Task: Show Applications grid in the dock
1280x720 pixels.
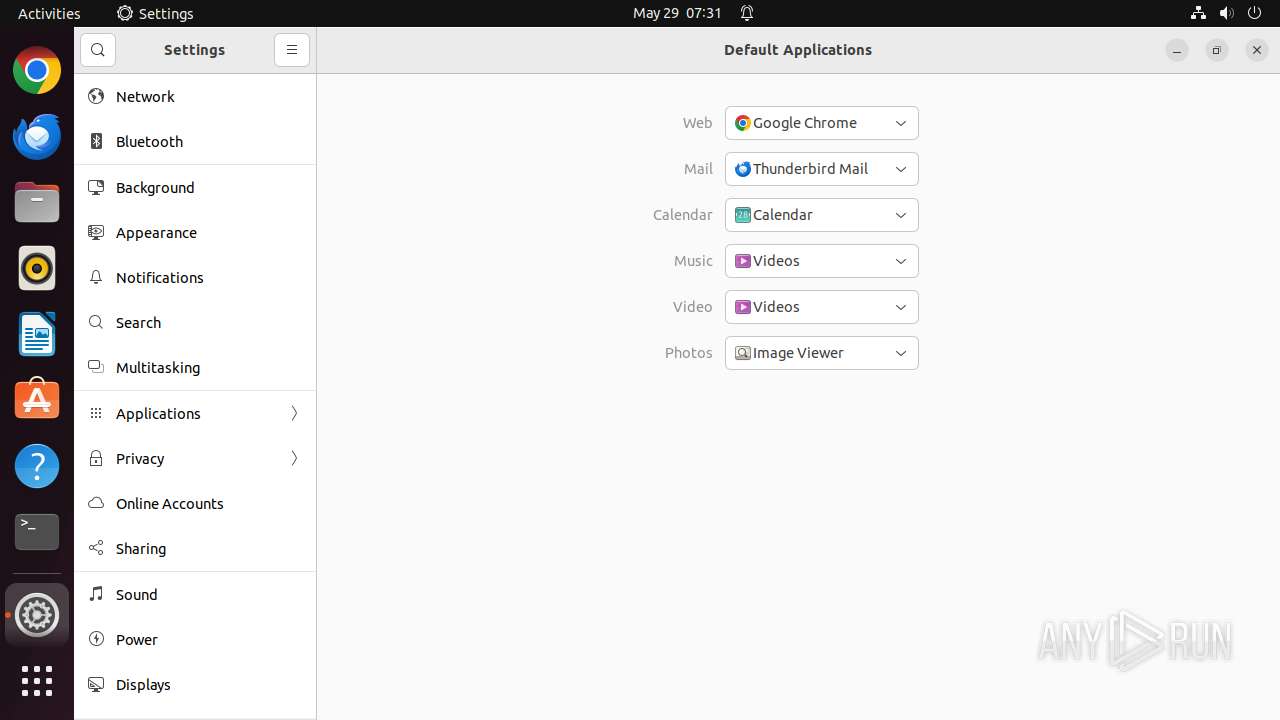Action: pos(37,681)
